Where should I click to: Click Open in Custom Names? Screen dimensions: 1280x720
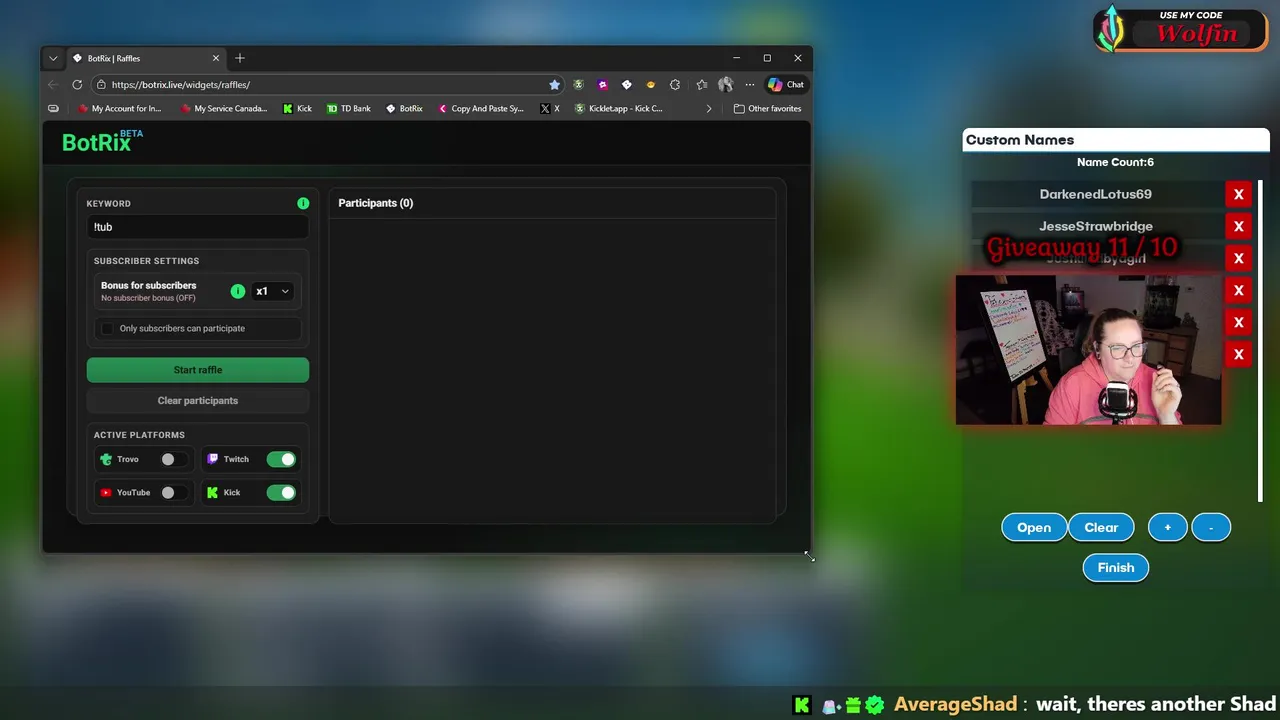click(x=1034, y=527)
